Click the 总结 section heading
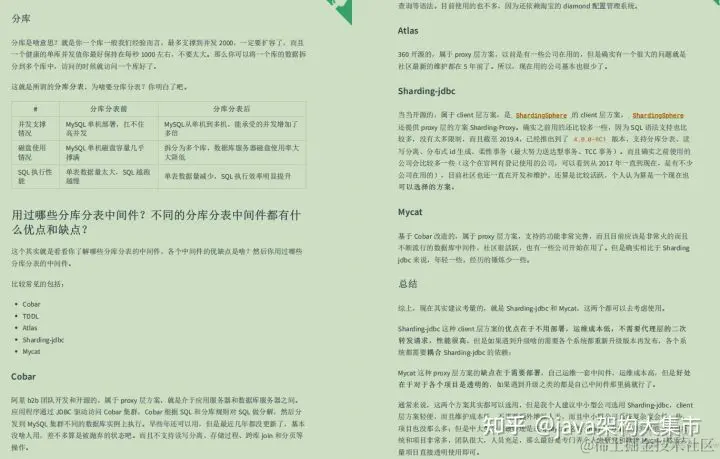This screenshot has width=720, height=459. click(x=408, y=284)
